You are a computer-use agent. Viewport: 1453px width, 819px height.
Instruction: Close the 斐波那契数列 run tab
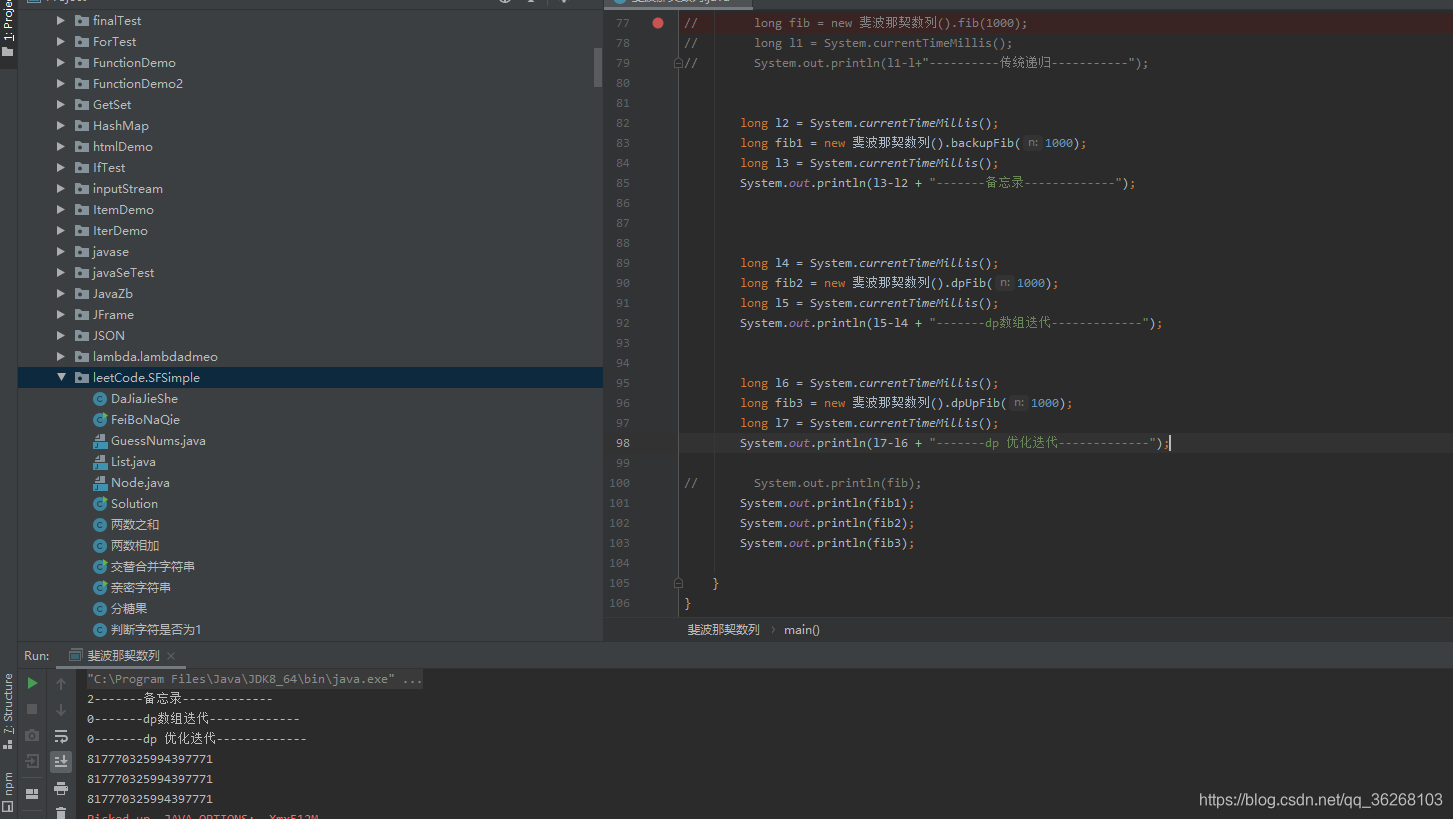coord(171,656)
